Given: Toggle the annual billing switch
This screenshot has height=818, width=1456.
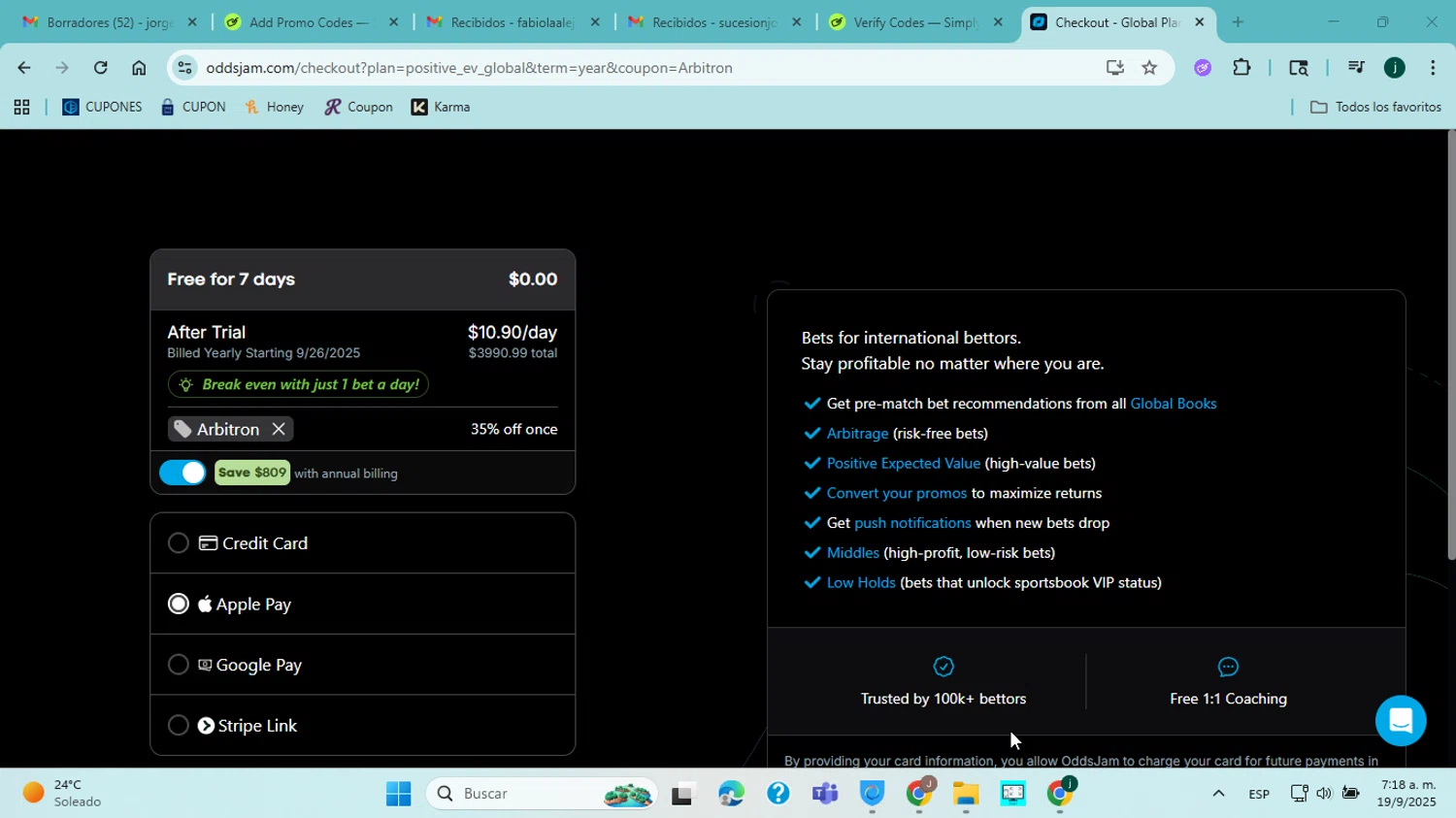Looking at the screenshot, I should pos(182,473).
